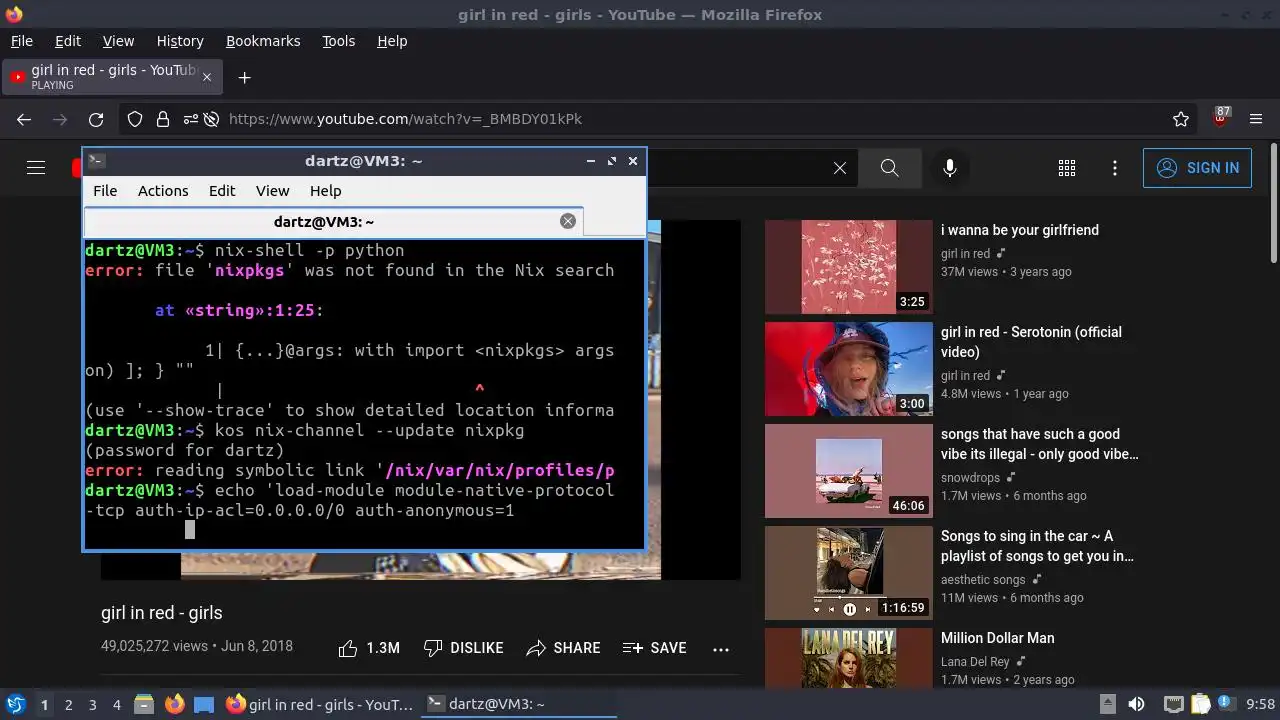1280x720 pixels.
Task: Save video to a playlist
Action: [x=654, y=648]
